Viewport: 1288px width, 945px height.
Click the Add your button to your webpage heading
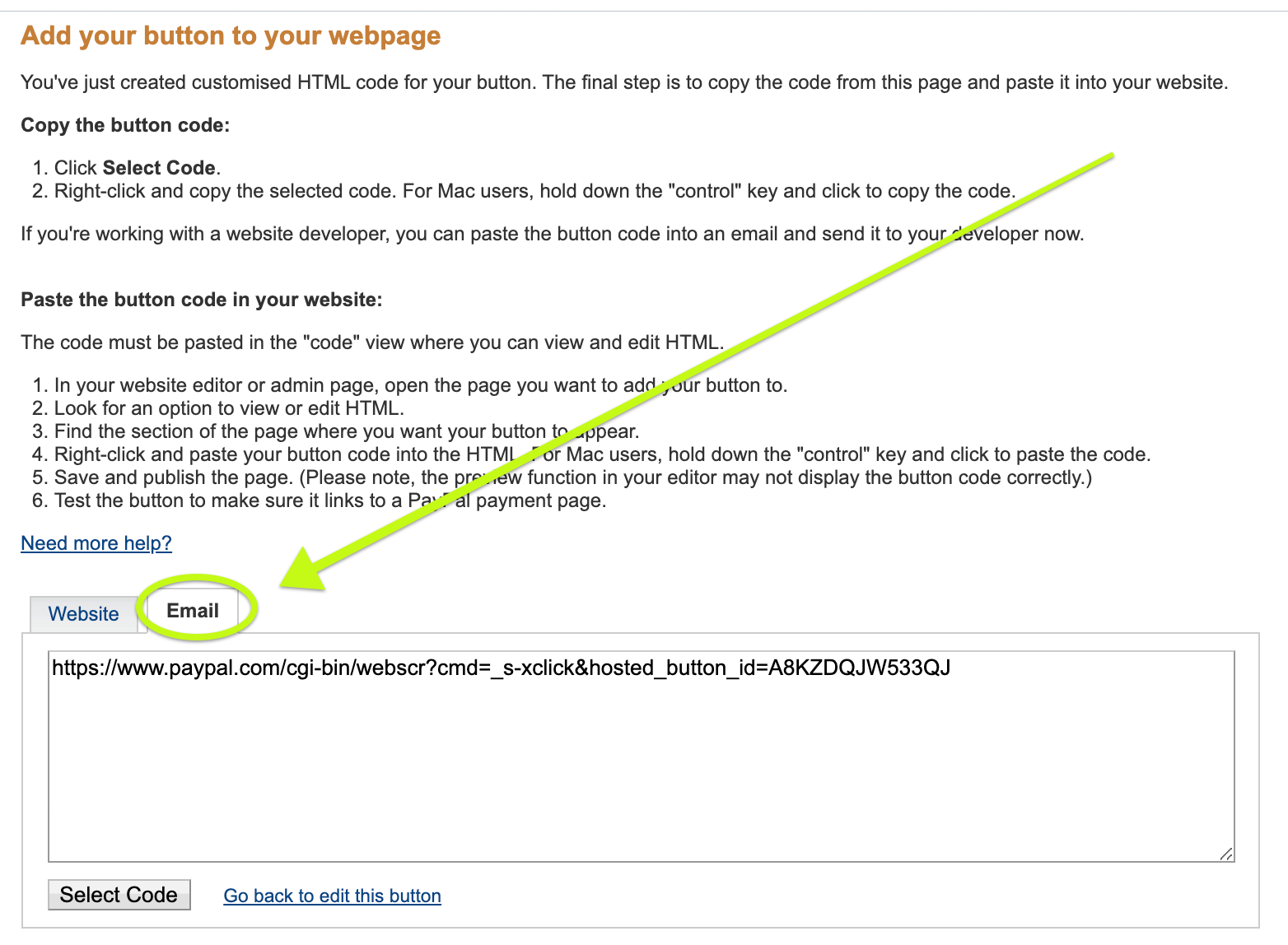point(231,35)
